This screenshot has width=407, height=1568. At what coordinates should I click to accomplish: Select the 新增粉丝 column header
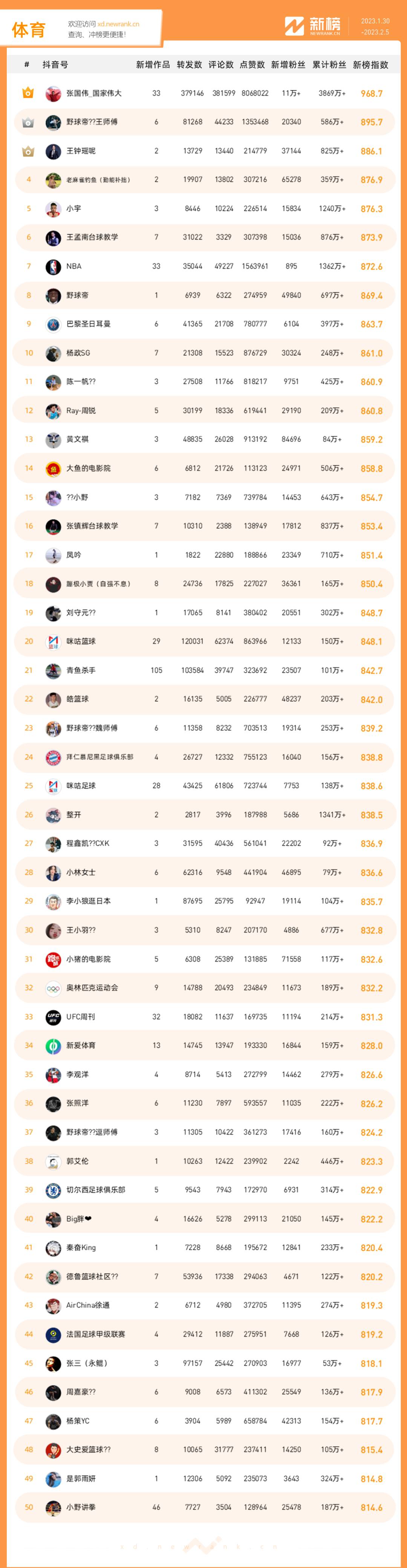pyautogui.click(x=288, y=65)
